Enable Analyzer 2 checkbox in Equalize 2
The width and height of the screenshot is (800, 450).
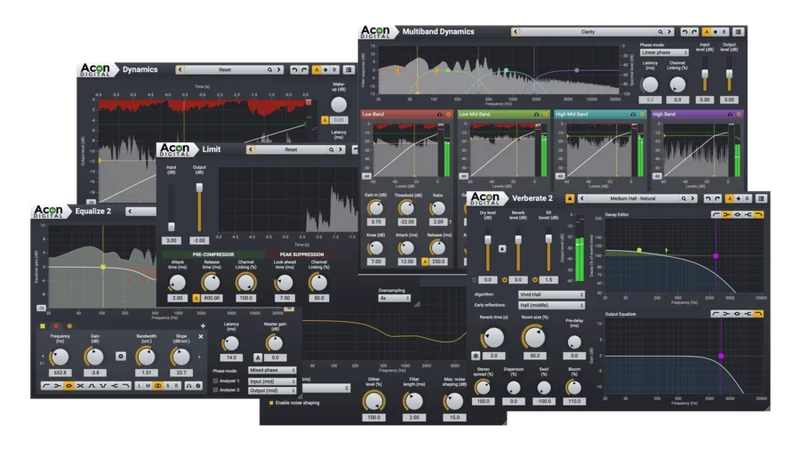pyautogui.click(x=215, y=390)
